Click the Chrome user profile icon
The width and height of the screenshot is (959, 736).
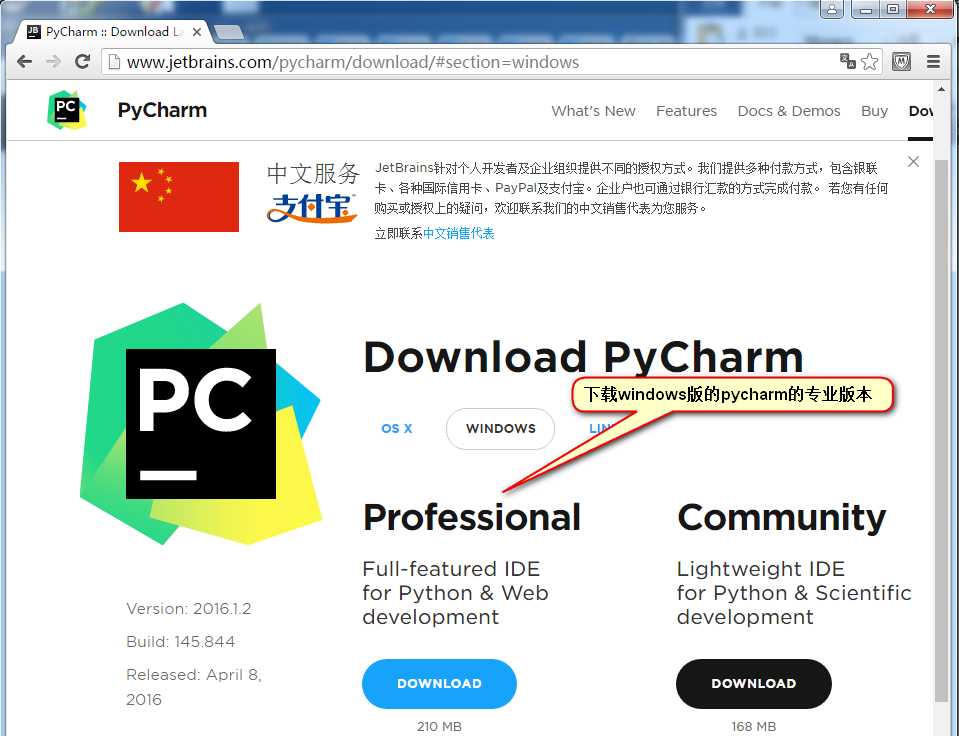(x=832, y=9)
